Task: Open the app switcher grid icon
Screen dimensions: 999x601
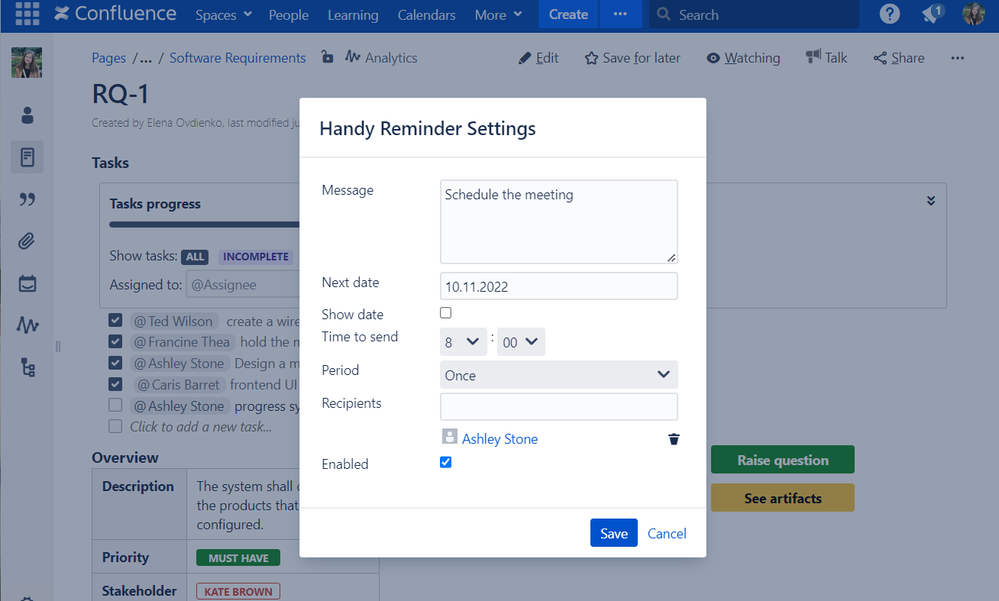Action: pyautogui.click(x=27, y=13)
